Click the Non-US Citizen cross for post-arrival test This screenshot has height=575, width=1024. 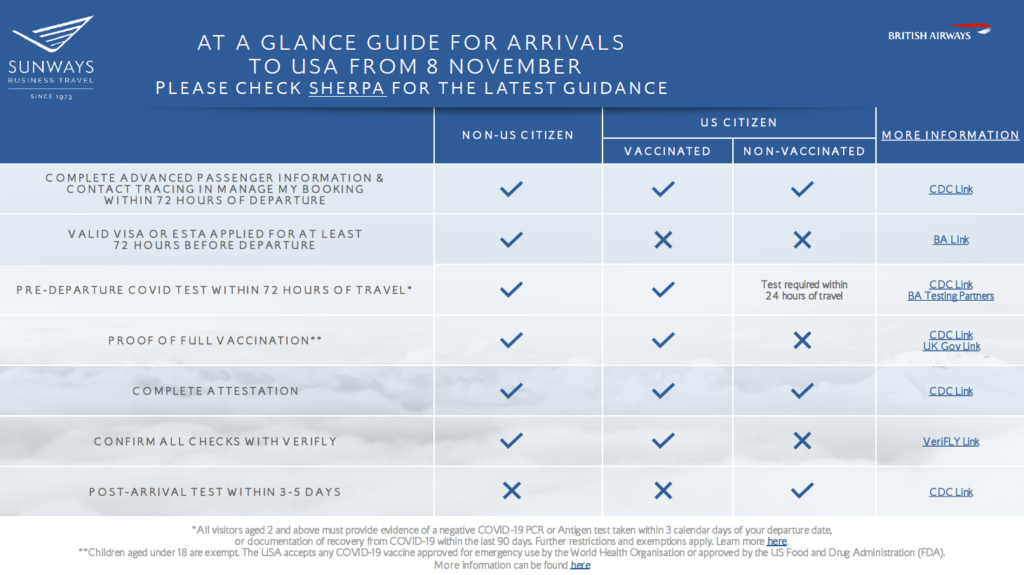point(511,491)
